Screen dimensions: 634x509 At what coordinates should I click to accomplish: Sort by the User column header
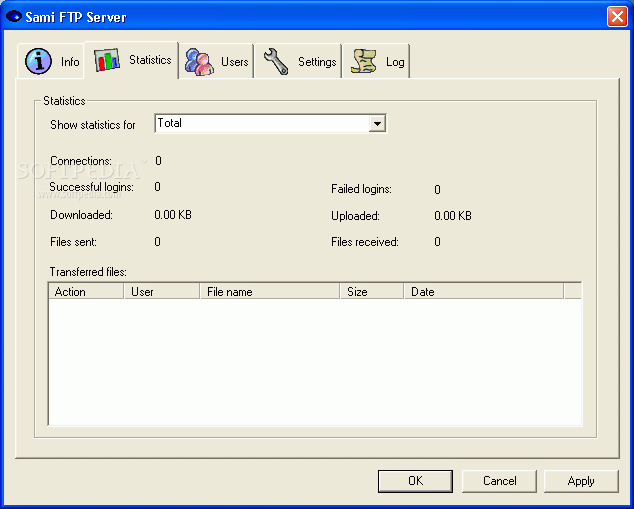[162, 291]
